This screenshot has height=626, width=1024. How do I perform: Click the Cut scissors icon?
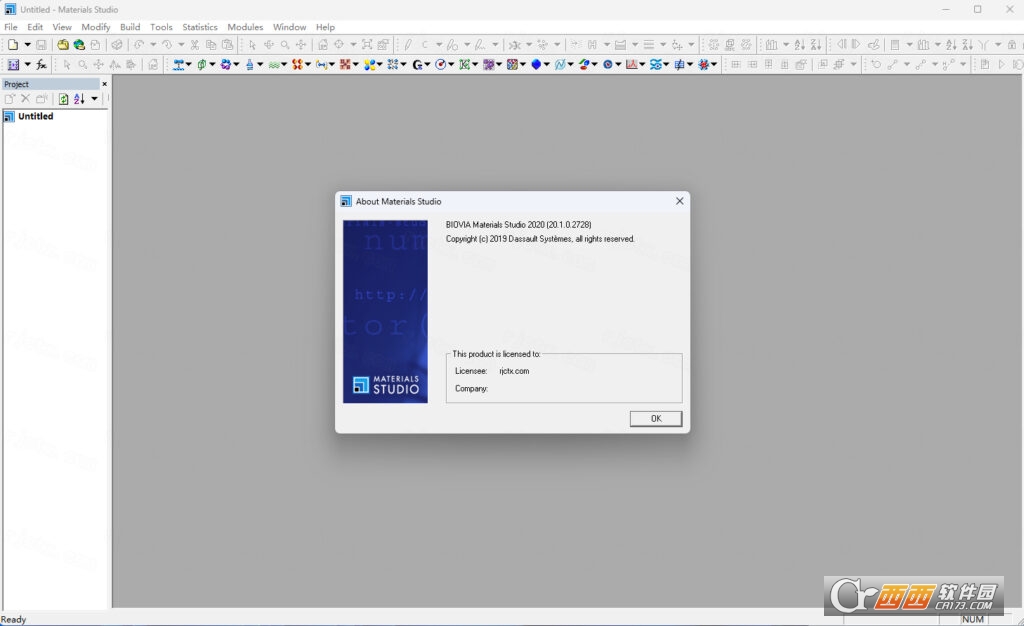tap(195, 44)
